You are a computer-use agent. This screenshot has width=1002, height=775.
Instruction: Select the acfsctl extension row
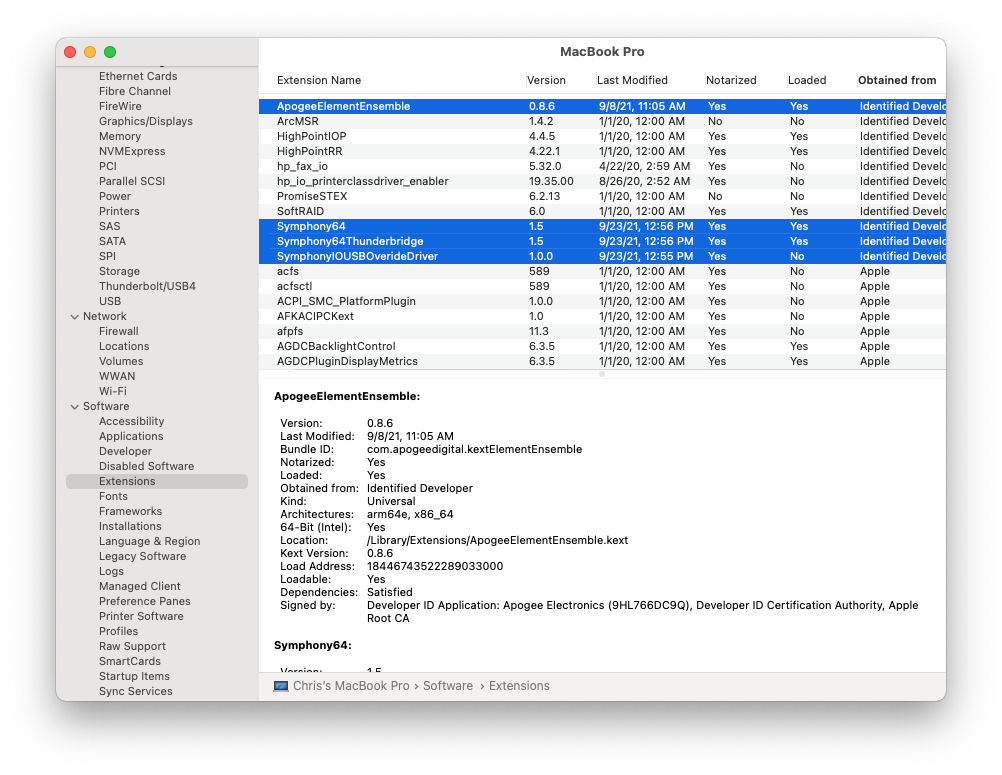pyautogui.click(x=602, y=287)
